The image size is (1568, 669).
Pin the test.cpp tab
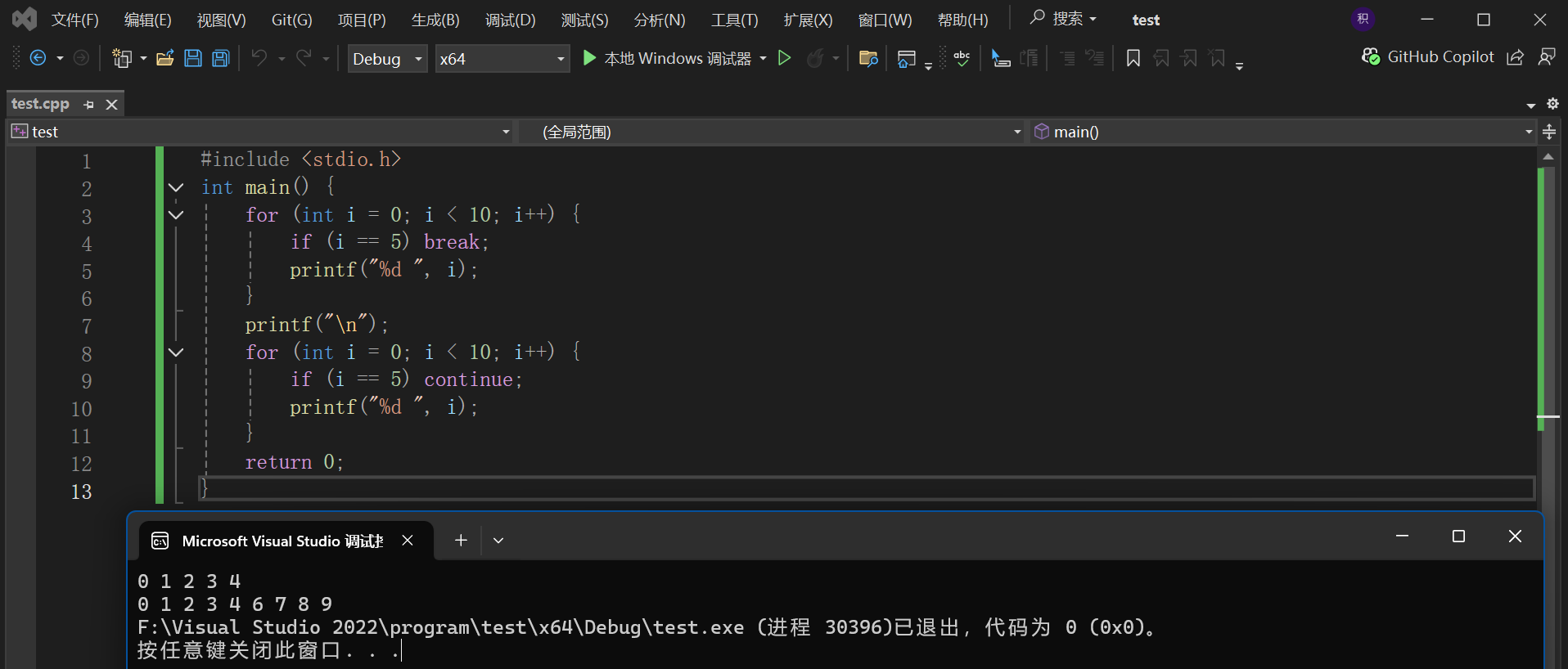click(x=88, y=105)
